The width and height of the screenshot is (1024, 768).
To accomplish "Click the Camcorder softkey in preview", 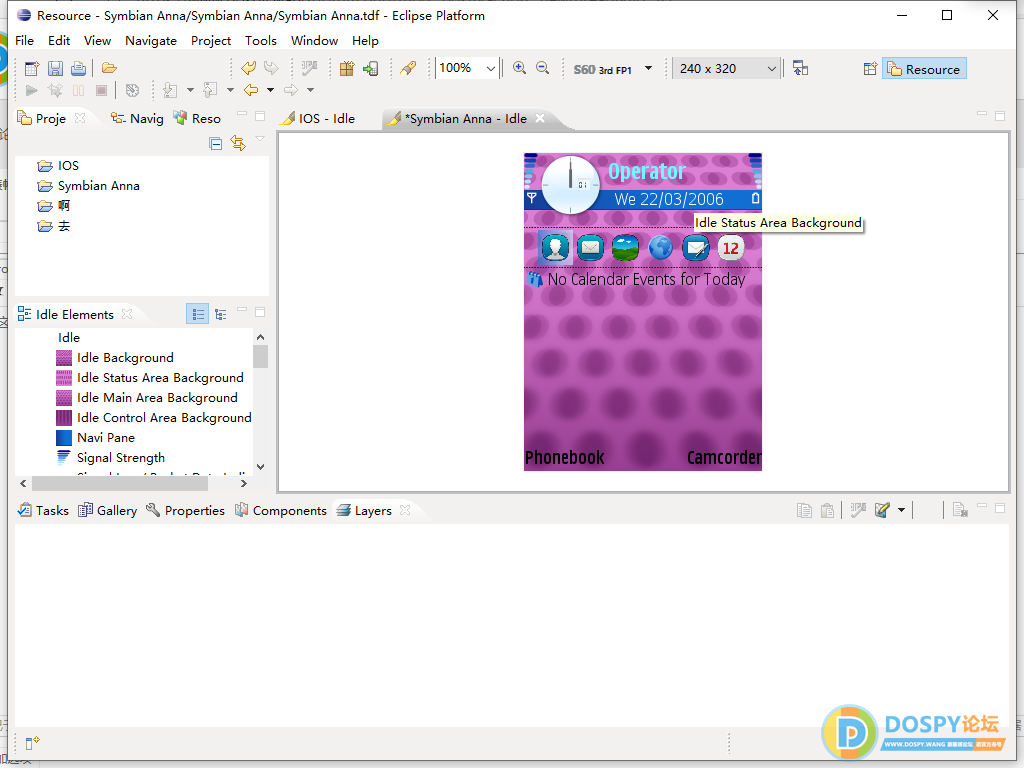I will [x=724, y=458].
